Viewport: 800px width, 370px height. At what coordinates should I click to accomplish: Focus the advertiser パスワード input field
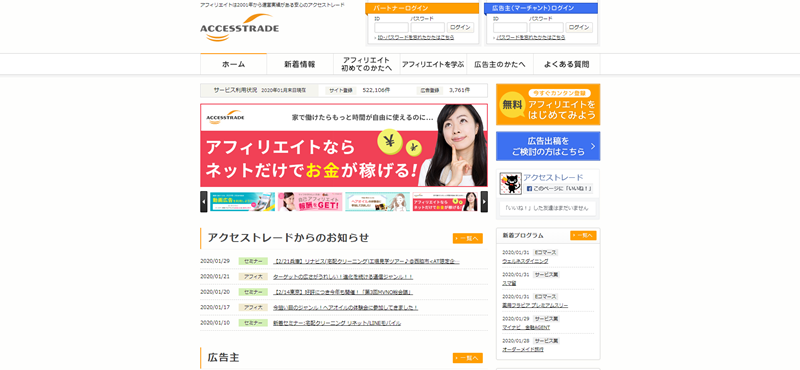(546, 28)
